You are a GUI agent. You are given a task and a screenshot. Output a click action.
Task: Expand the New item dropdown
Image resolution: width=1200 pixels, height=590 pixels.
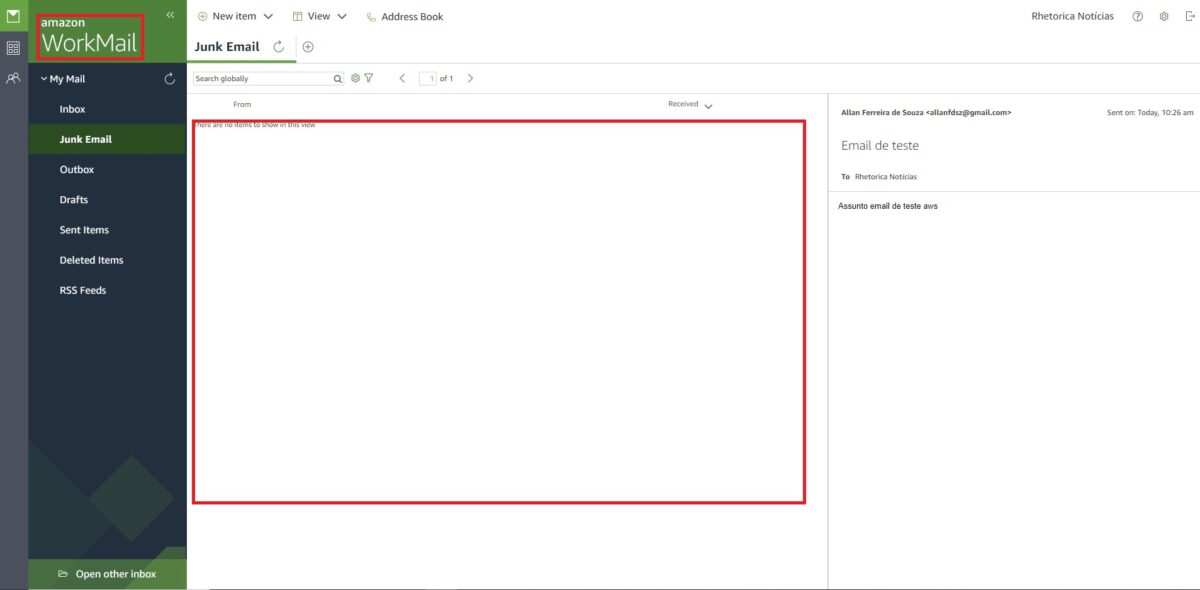[x=267, y=17]
